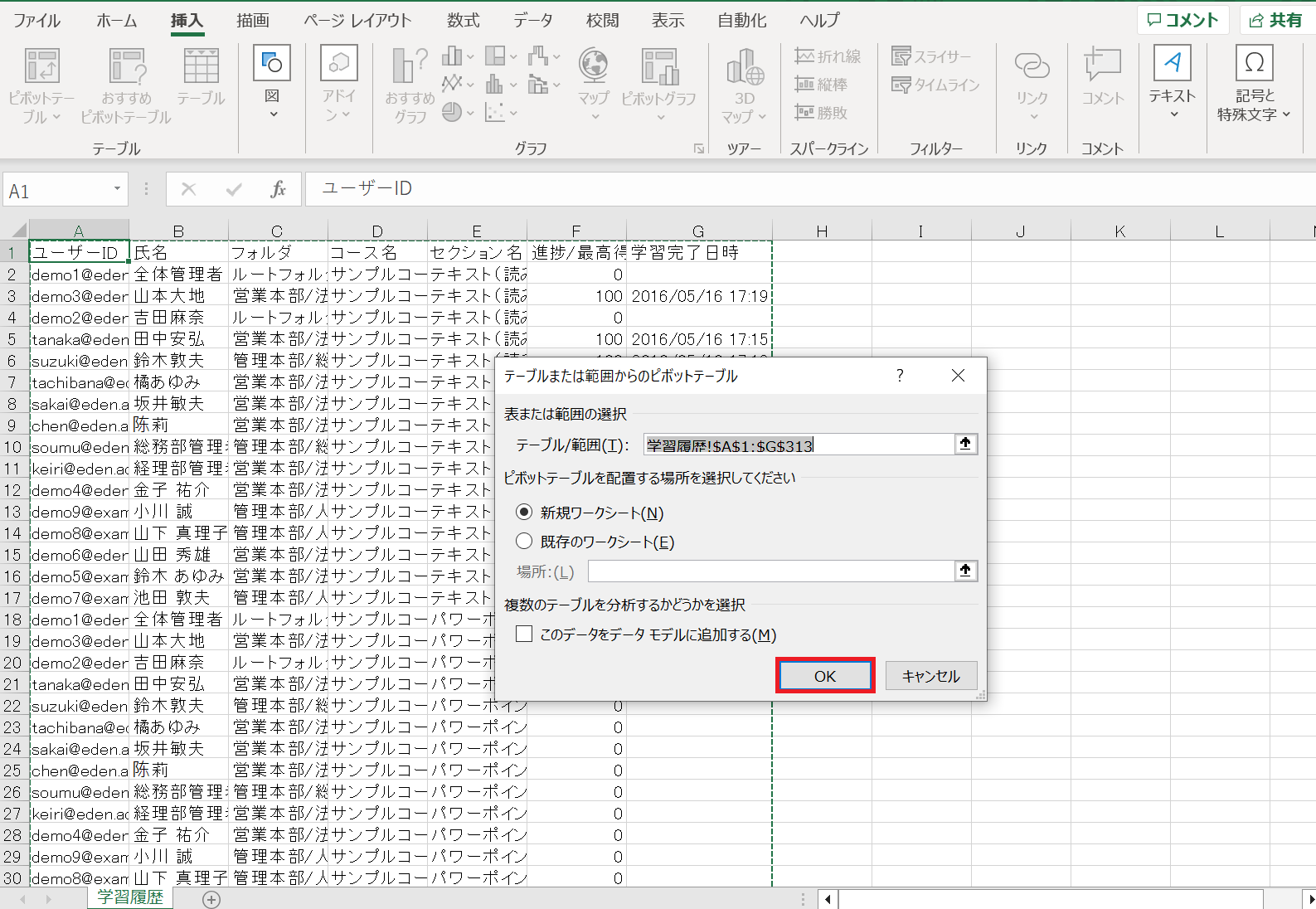The height and width of the screenshot is (909, 1316).
Task: Open the Charts group dialog launcher
Action: click(699, 148)
